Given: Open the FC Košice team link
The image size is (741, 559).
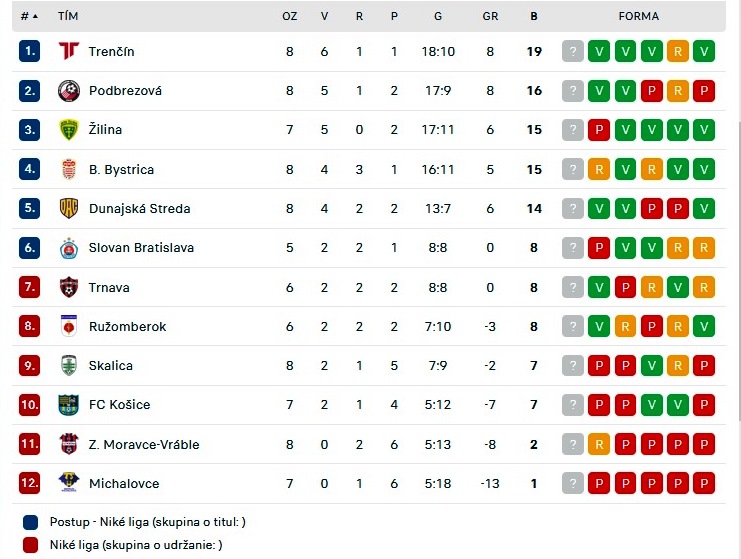Looking at the screenshot, I should [x=119, y=405].
